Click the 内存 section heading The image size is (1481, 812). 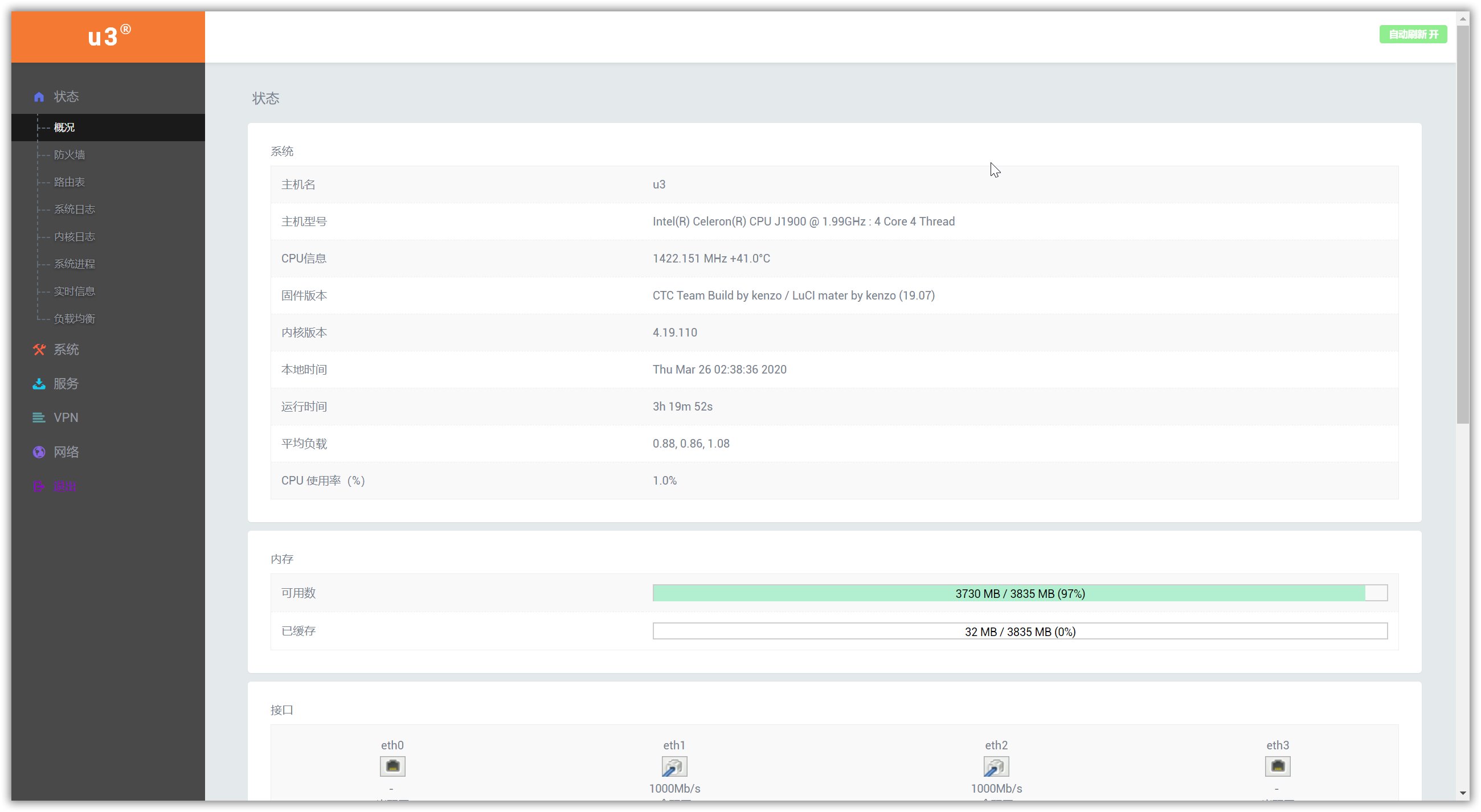[x=282, y=559]
